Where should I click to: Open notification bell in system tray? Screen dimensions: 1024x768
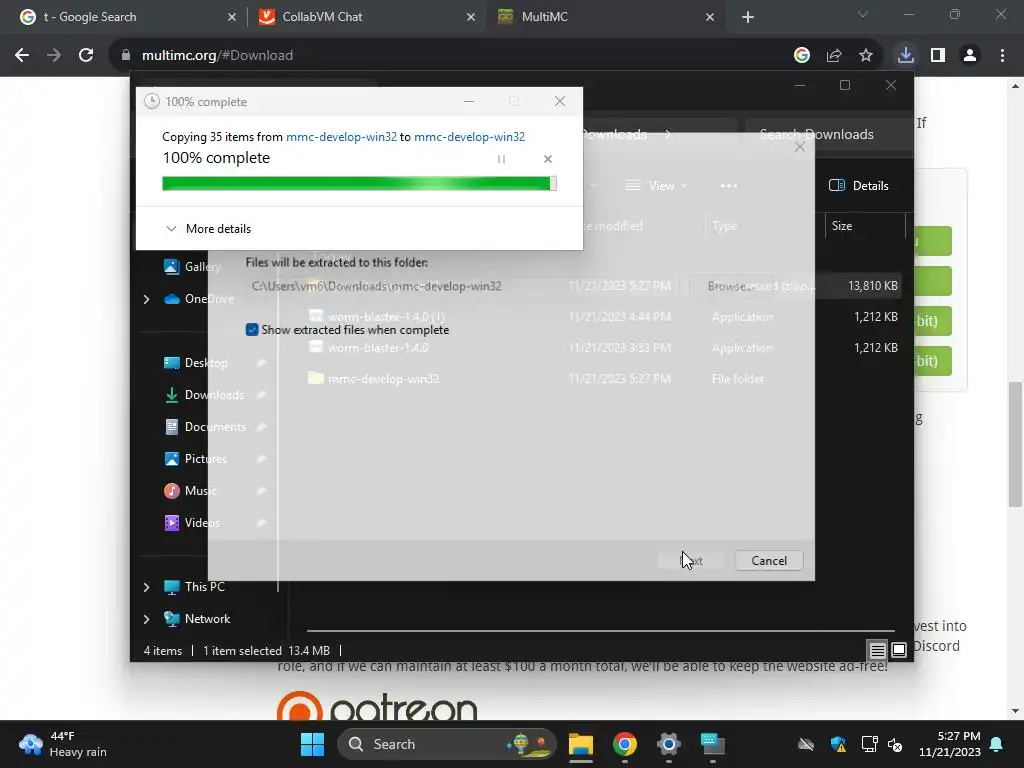997,744
